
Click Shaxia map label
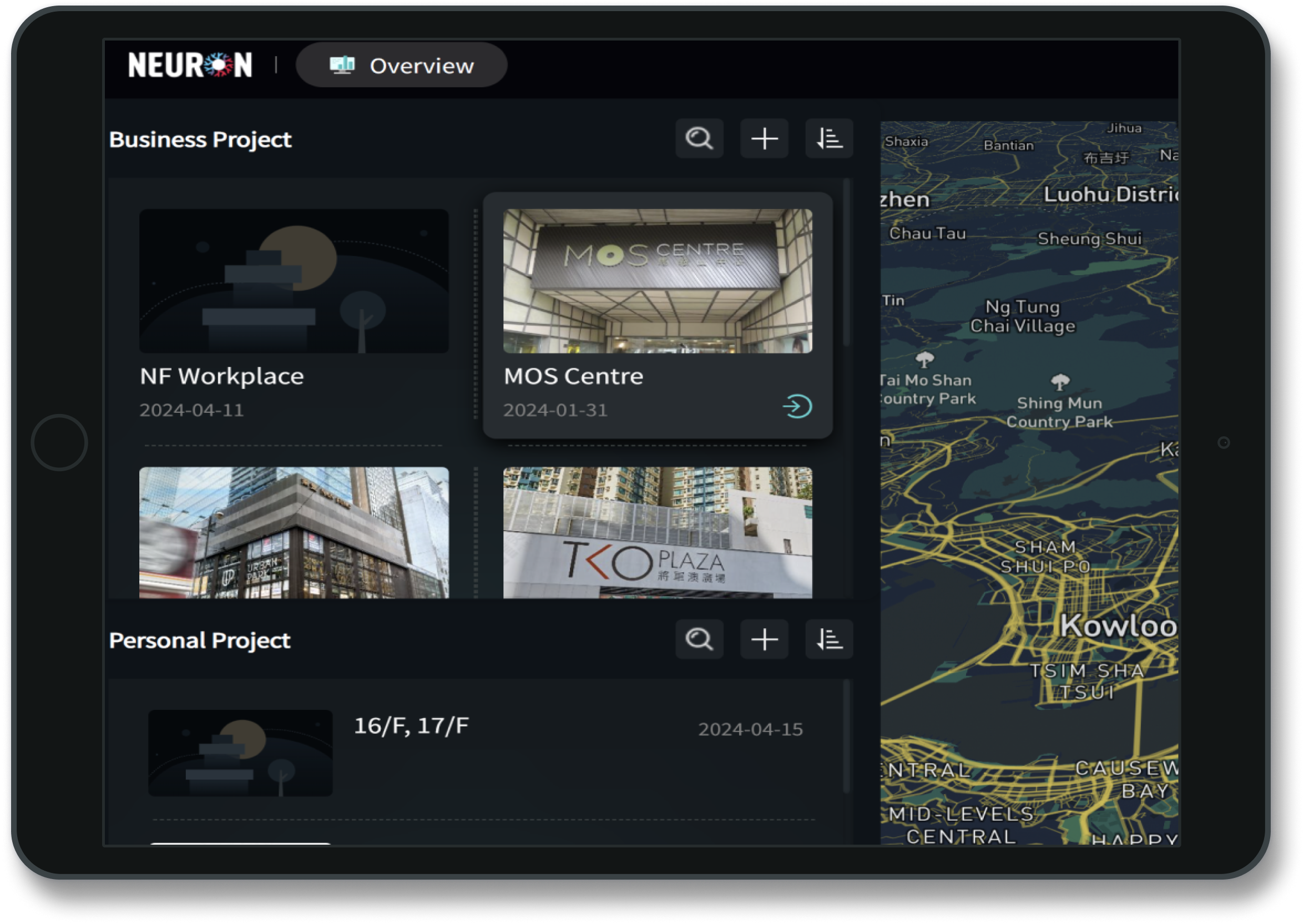906,142
